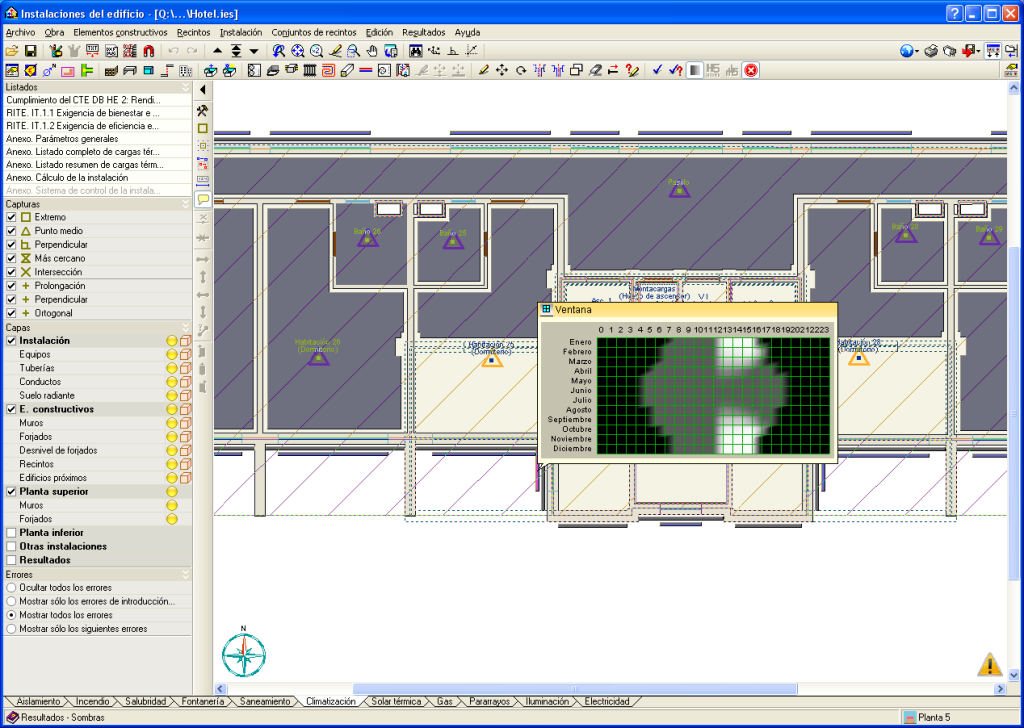Click the eraser delete icon

595,71
